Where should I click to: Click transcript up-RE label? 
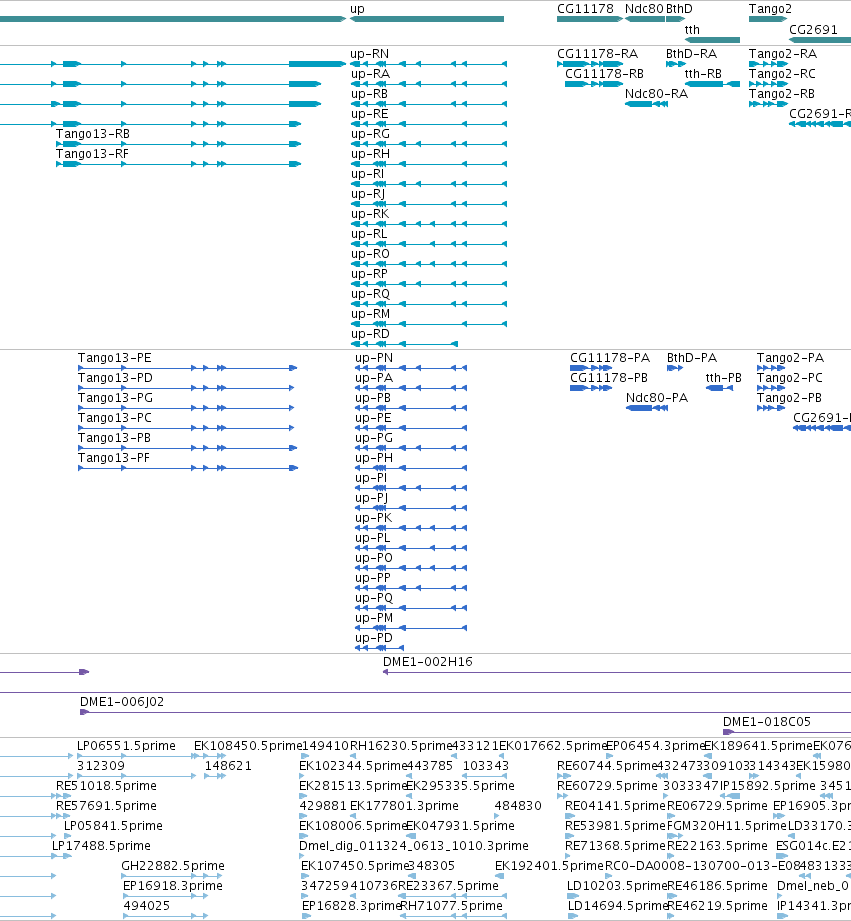(x=369, y=114)
